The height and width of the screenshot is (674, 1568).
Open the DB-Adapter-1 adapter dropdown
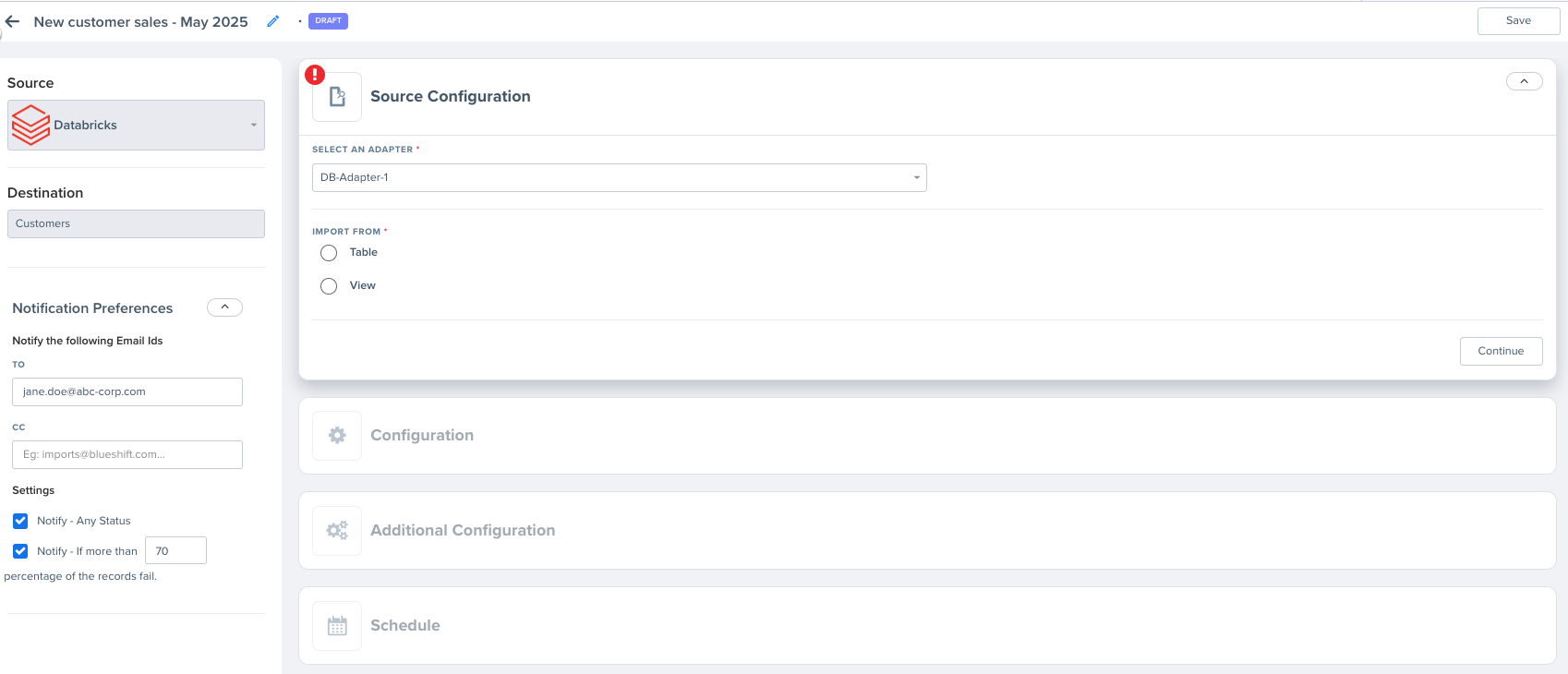tap(916, 177)
